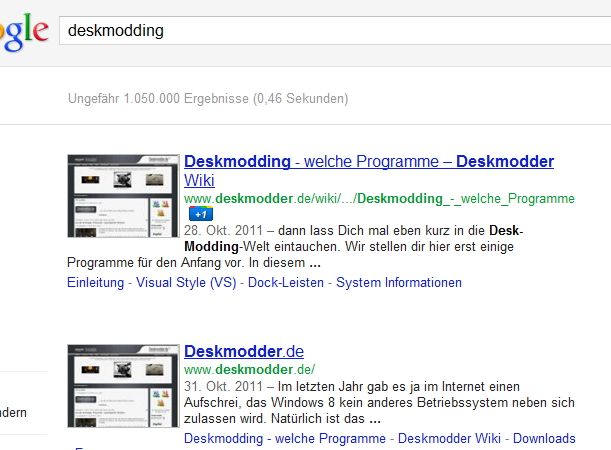The image size is (611, 450).
Task: Open the 'Einleitung' sitelink
Action: click(95, 283)
